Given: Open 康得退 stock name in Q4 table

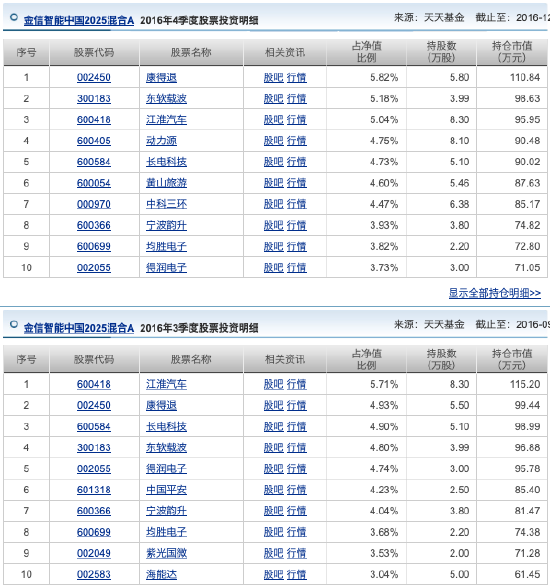Looking at the screenshot, I should 161,77.
